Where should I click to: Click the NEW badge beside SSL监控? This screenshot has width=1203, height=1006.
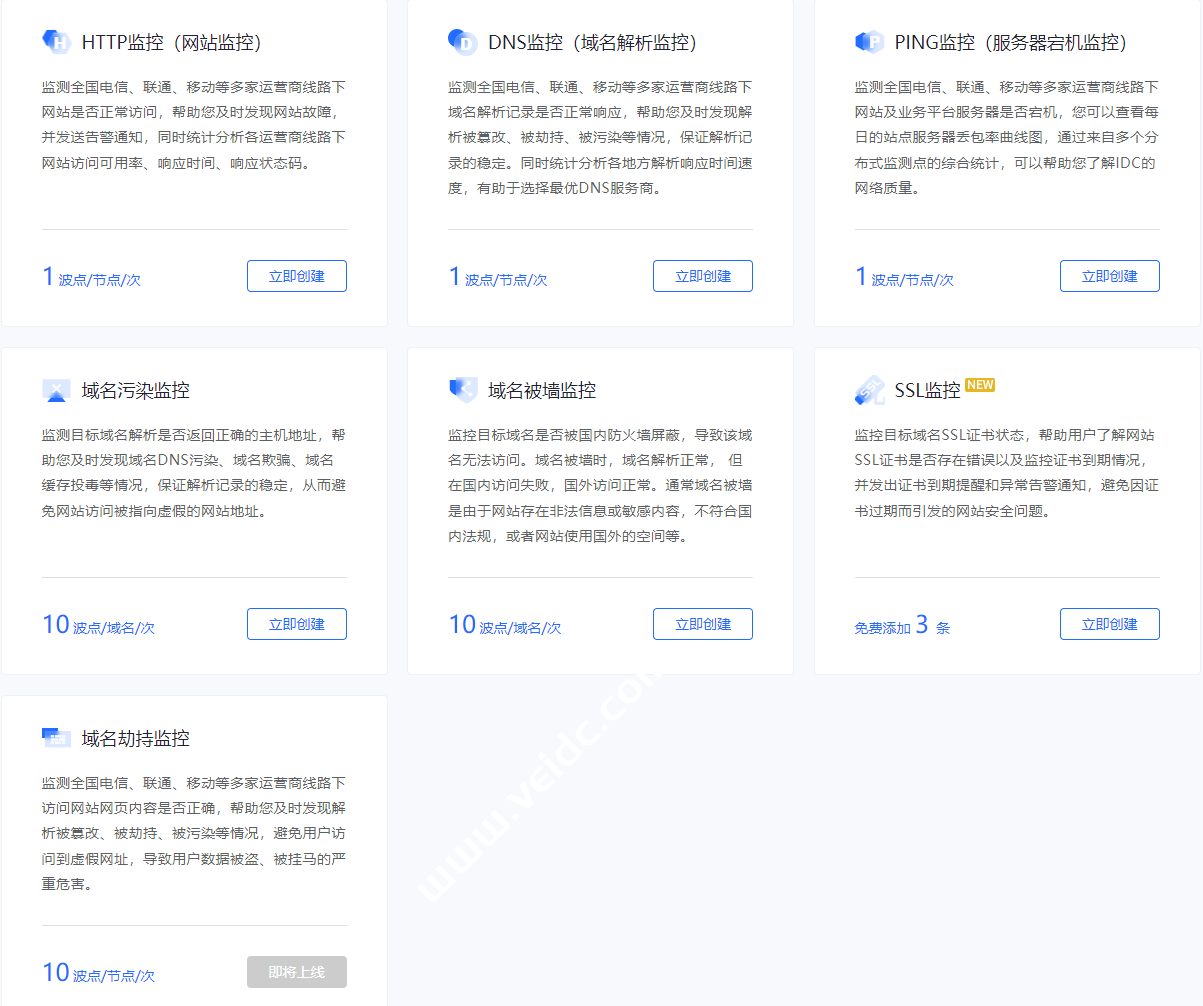point(980,385)
